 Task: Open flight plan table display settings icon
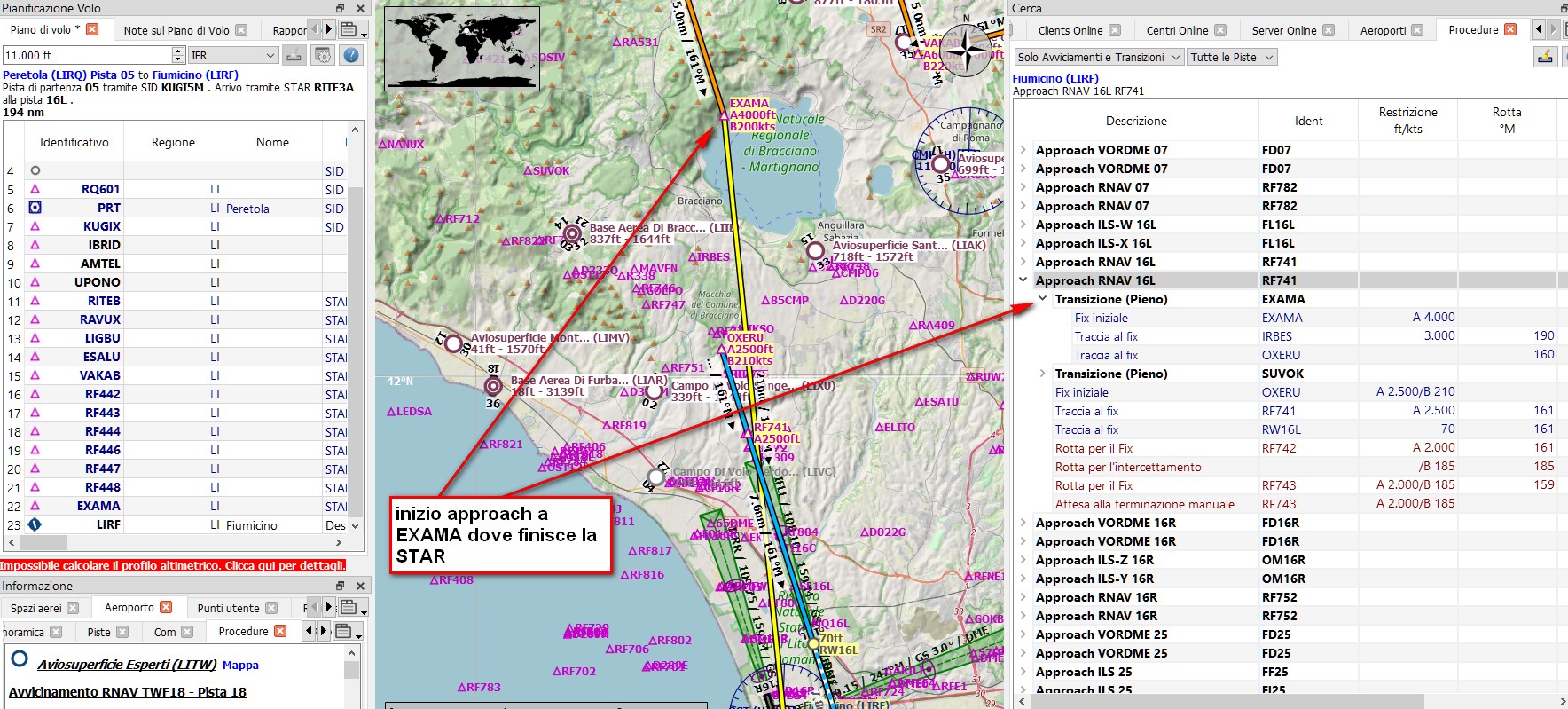(323, 55)
